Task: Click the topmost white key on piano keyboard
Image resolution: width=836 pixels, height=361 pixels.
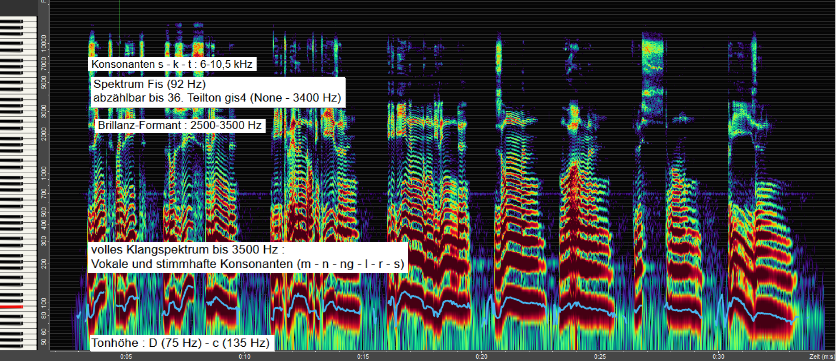Action: coord(18,18)
